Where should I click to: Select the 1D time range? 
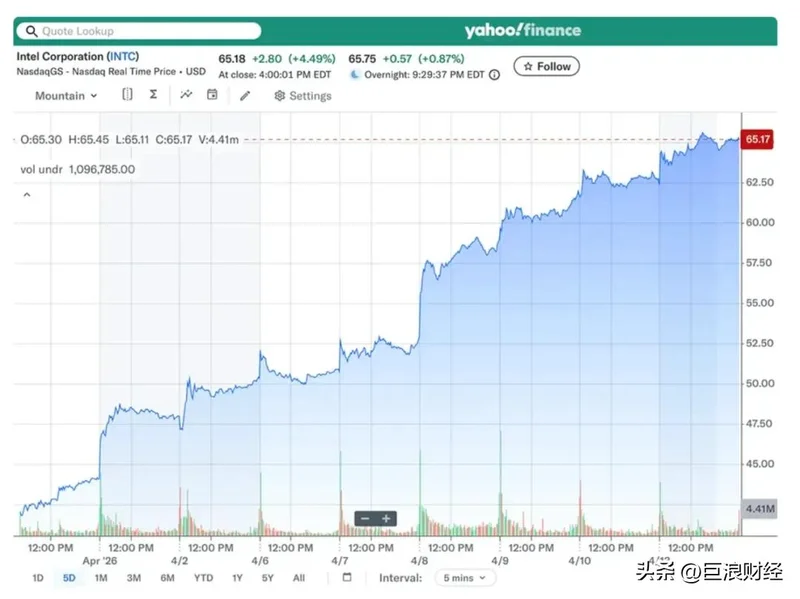pyautogui.click(x=37, y=578)
